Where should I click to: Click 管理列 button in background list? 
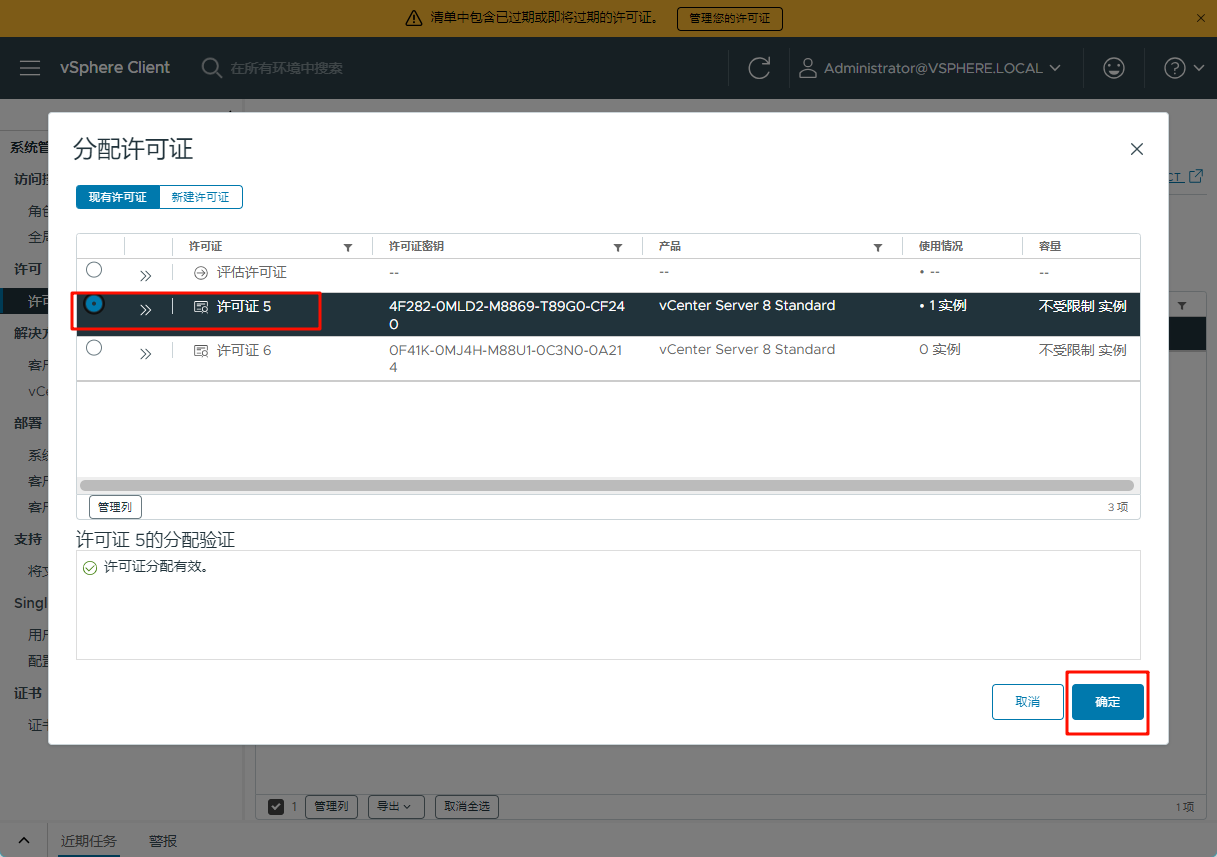pos(331,806)
